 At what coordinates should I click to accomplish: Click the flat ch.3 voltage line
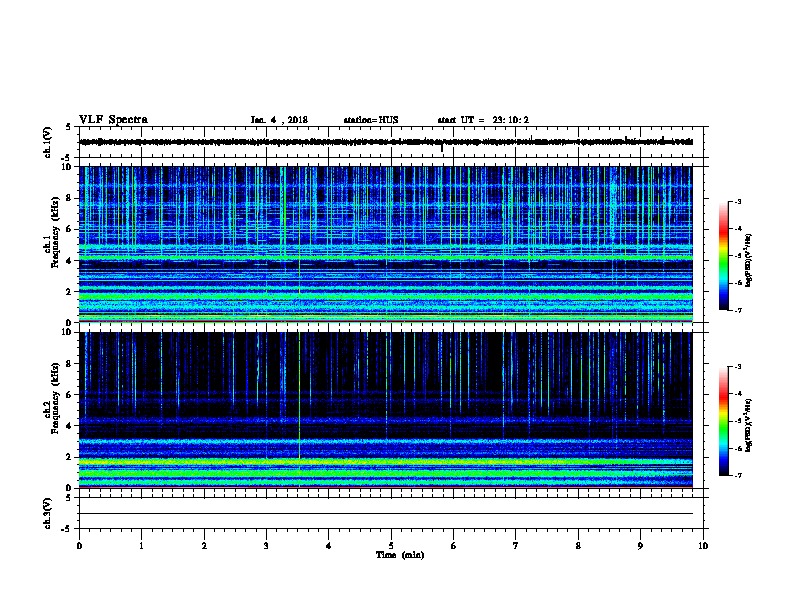[386, 514]
